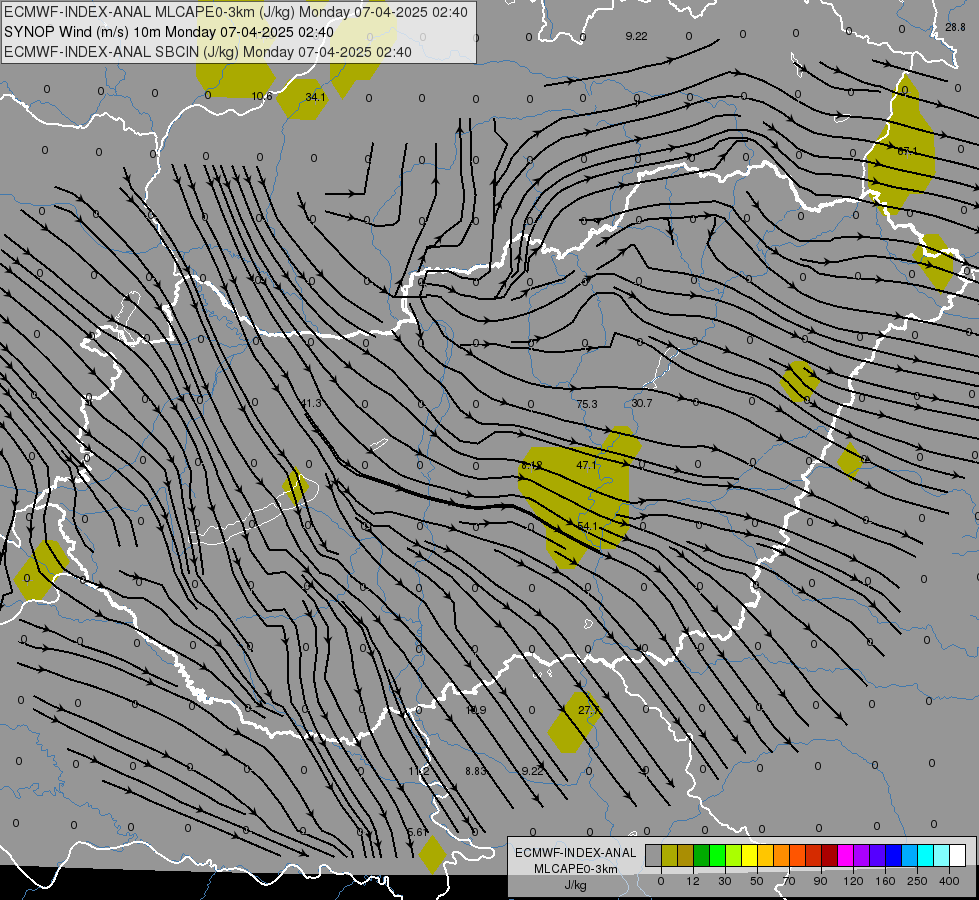Click the 47.1 value on the map
The width and height of the screenshot is (979, 900).
[586, 465]
